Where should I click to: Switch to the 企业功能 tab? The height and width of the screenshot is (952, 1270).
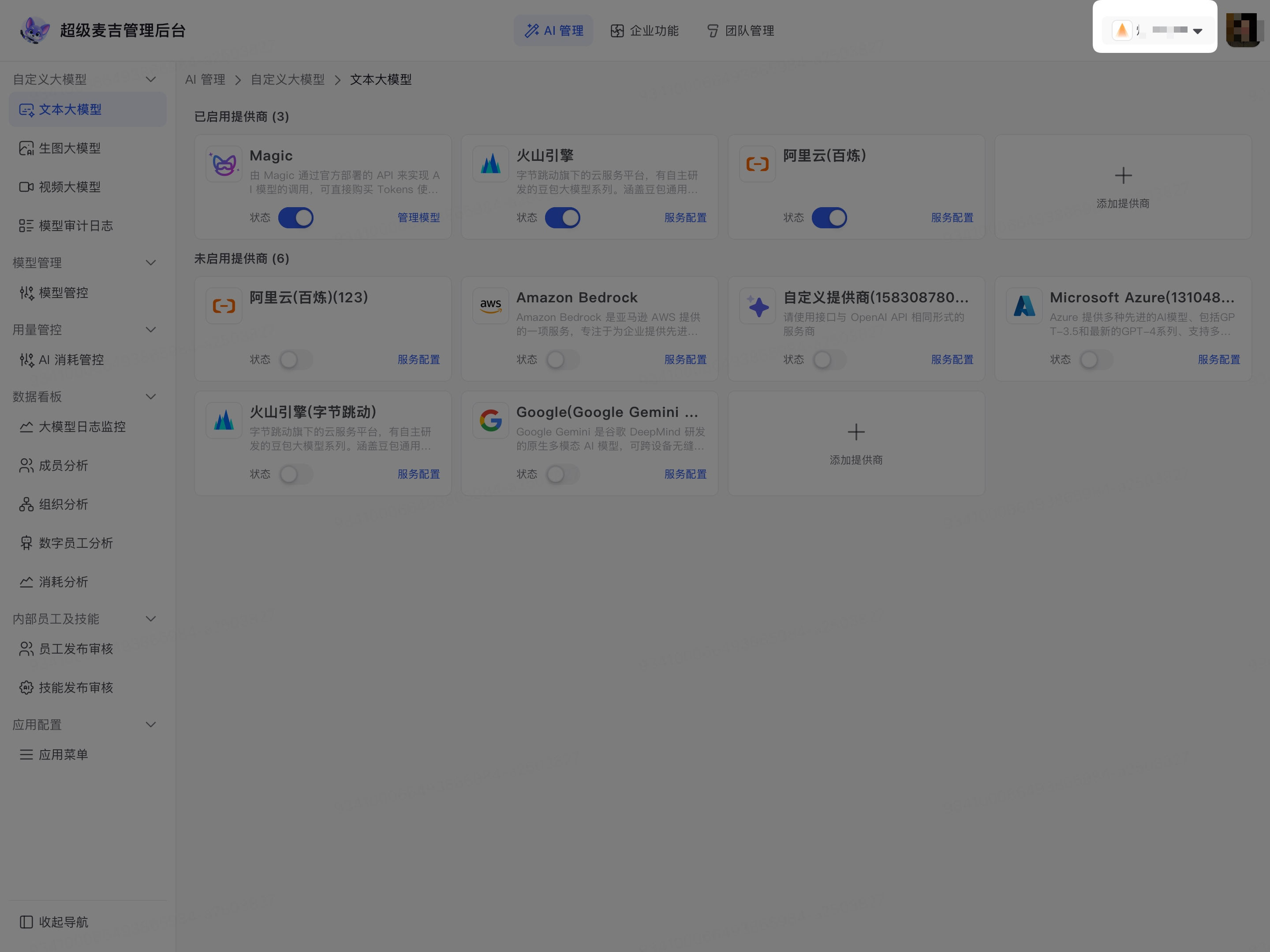click(644, 30)
